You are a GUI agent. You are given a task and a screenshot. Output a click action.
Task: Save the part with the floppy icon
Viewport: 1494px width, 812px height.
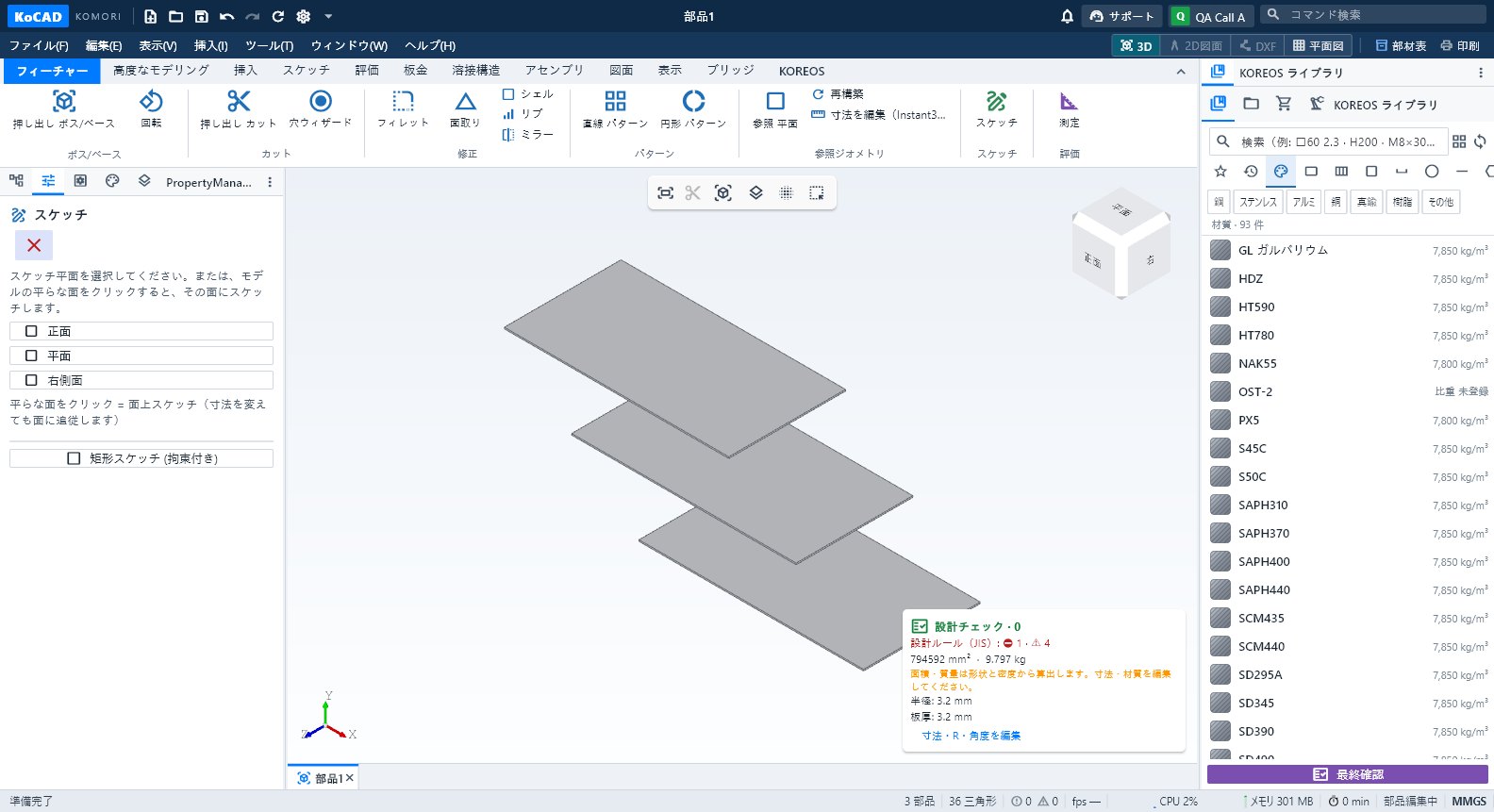201,16
